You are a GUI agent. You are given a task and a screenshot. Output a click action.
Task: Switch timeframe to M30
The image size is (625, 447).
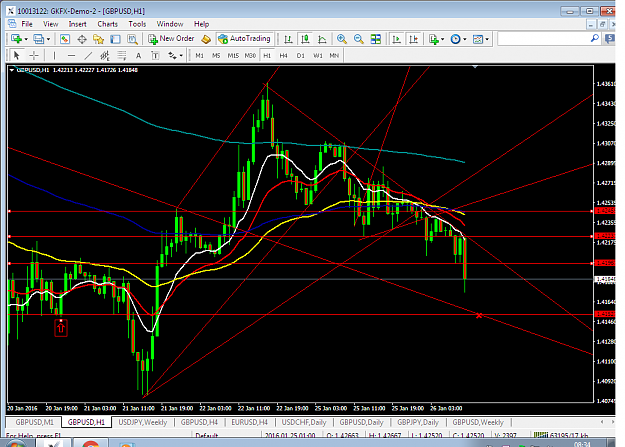(250, 55)
